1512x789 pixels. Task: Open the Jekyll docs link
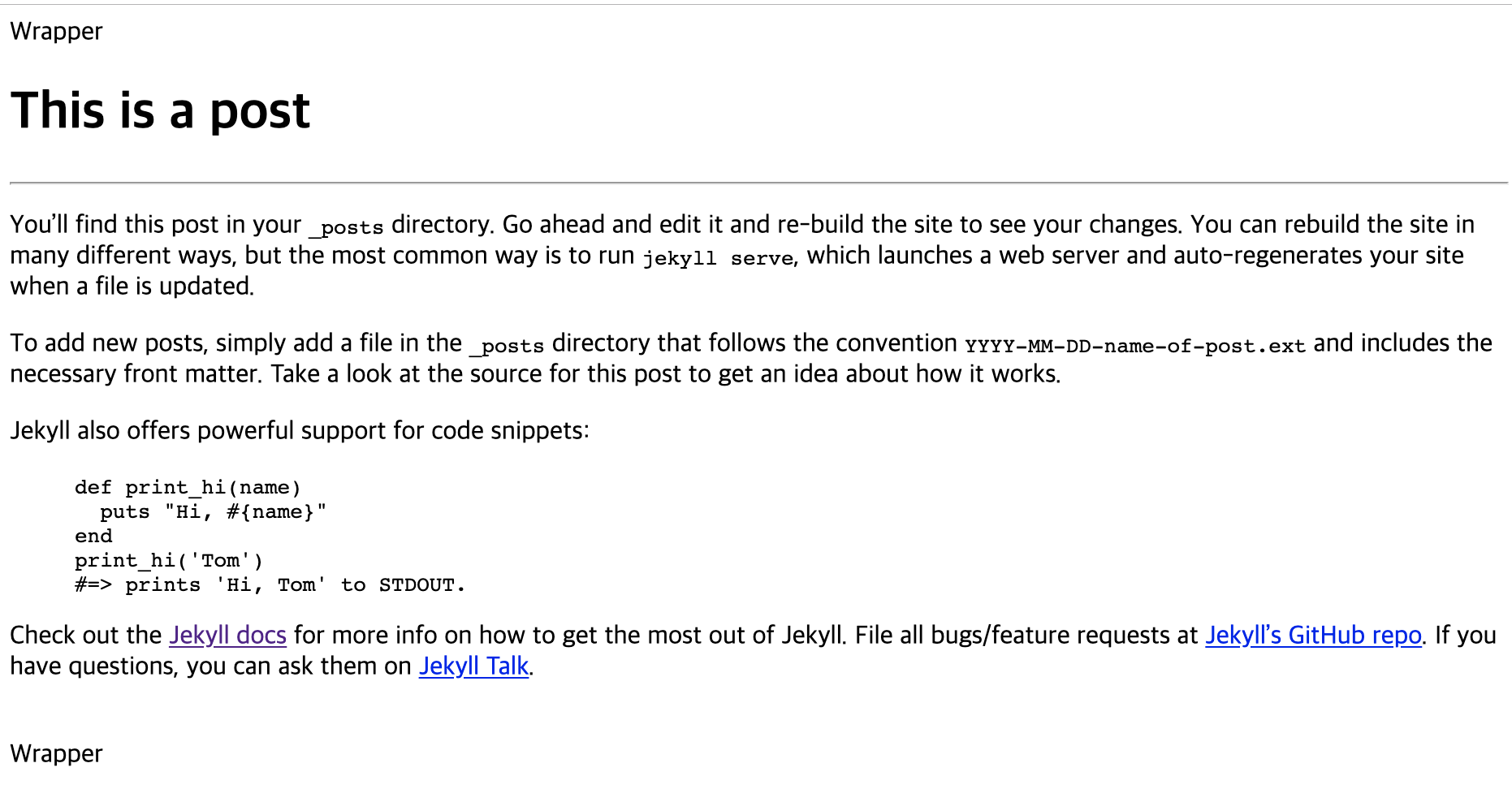pyautogui.click(x=227, y=635)
